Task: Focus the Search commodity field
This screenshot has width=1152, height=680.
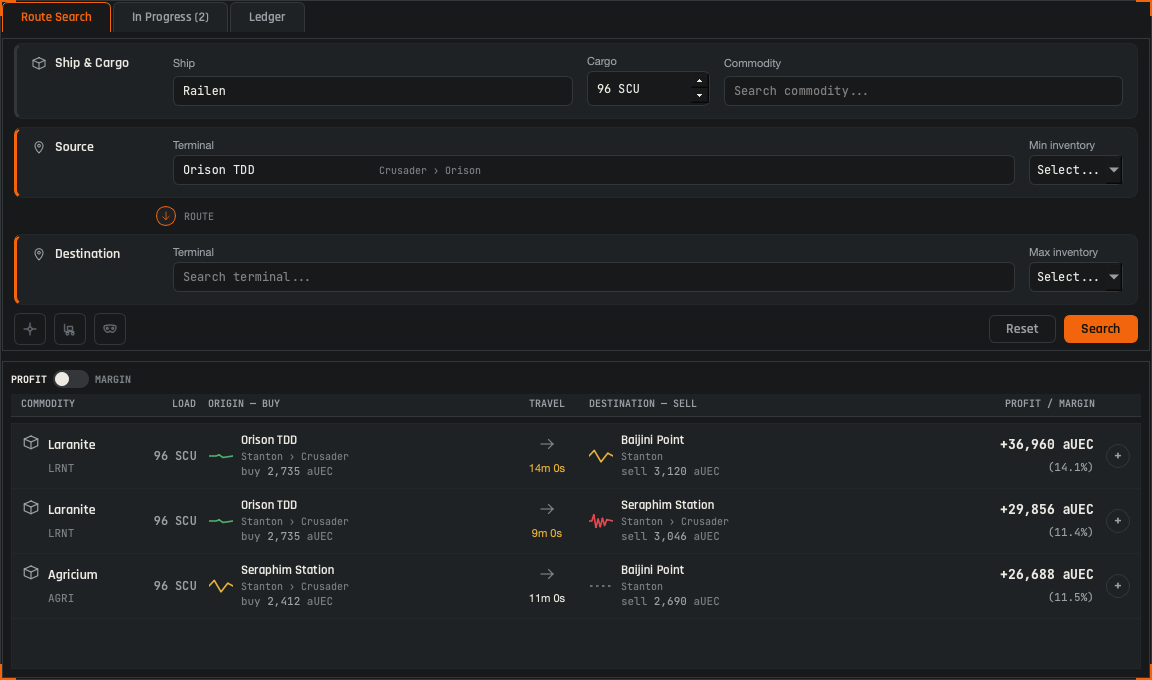Action: [923, 91]
